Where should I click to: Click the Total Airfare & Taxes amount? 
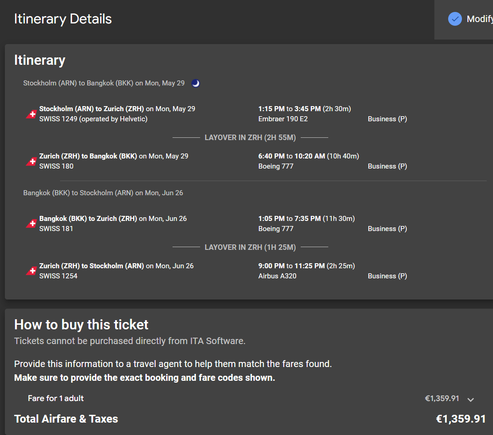tap(461, 419)
